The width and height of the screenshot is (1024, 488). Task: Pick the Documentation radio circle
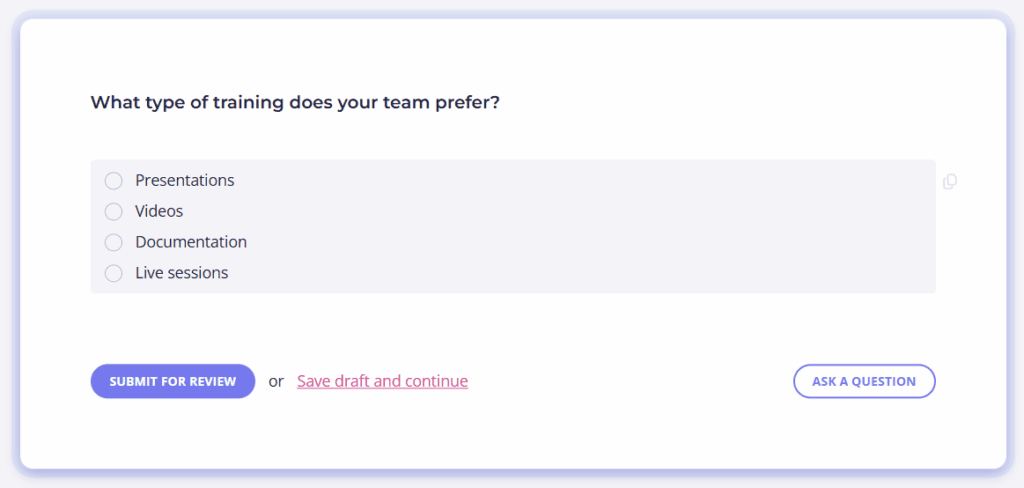[x=114, y=242]
